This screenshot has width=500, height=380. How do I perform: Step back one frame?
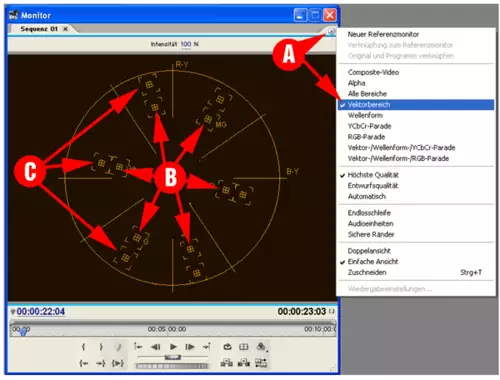coord(156,347)
